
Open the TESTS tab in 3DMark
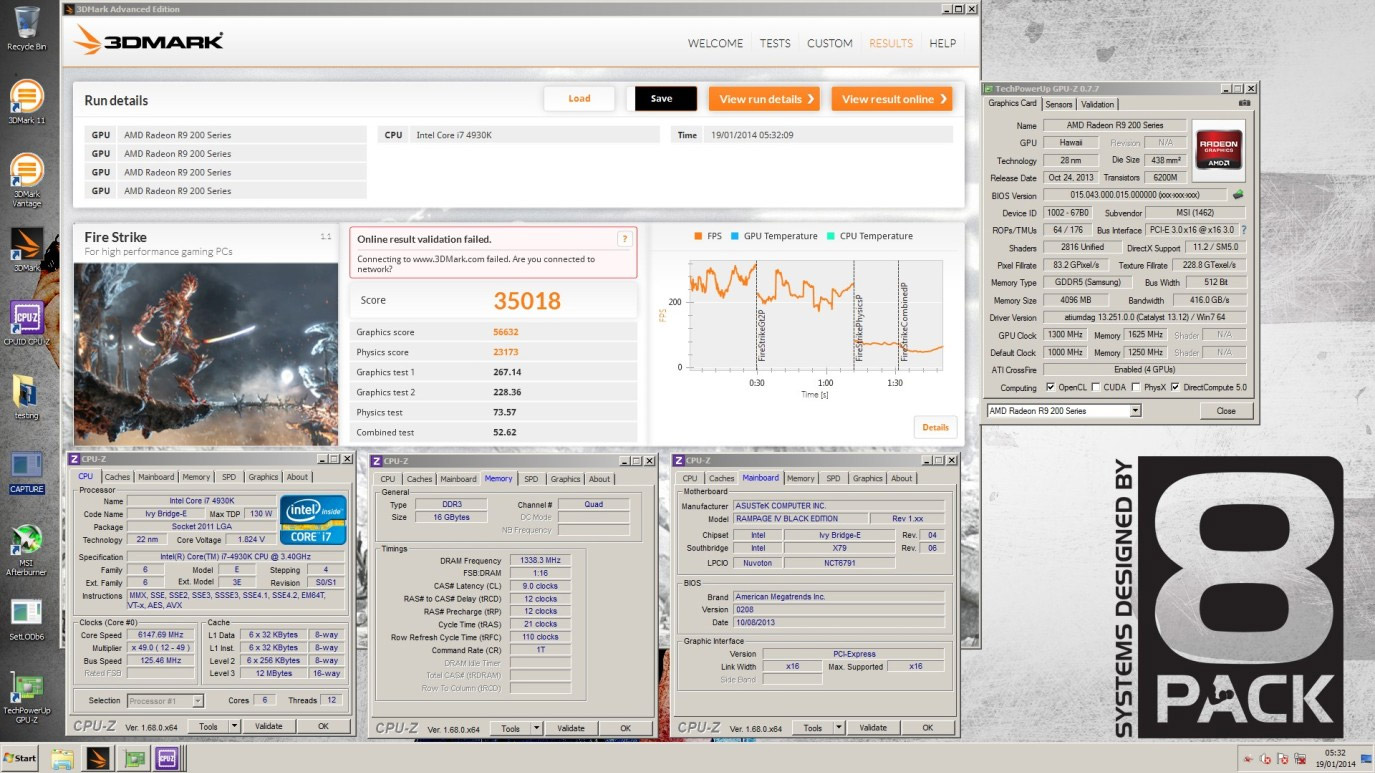[775, 44]
